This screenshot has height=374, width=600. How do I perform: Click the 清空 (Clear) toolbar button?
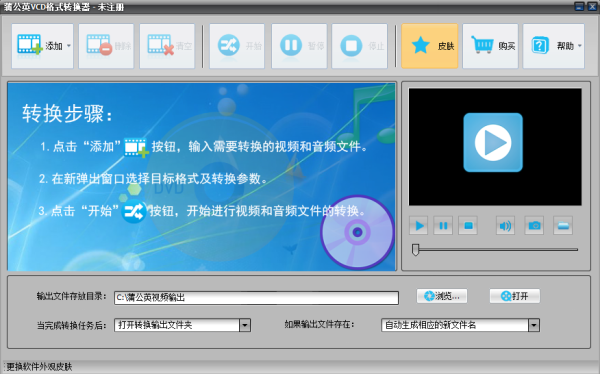pos(167,46)
